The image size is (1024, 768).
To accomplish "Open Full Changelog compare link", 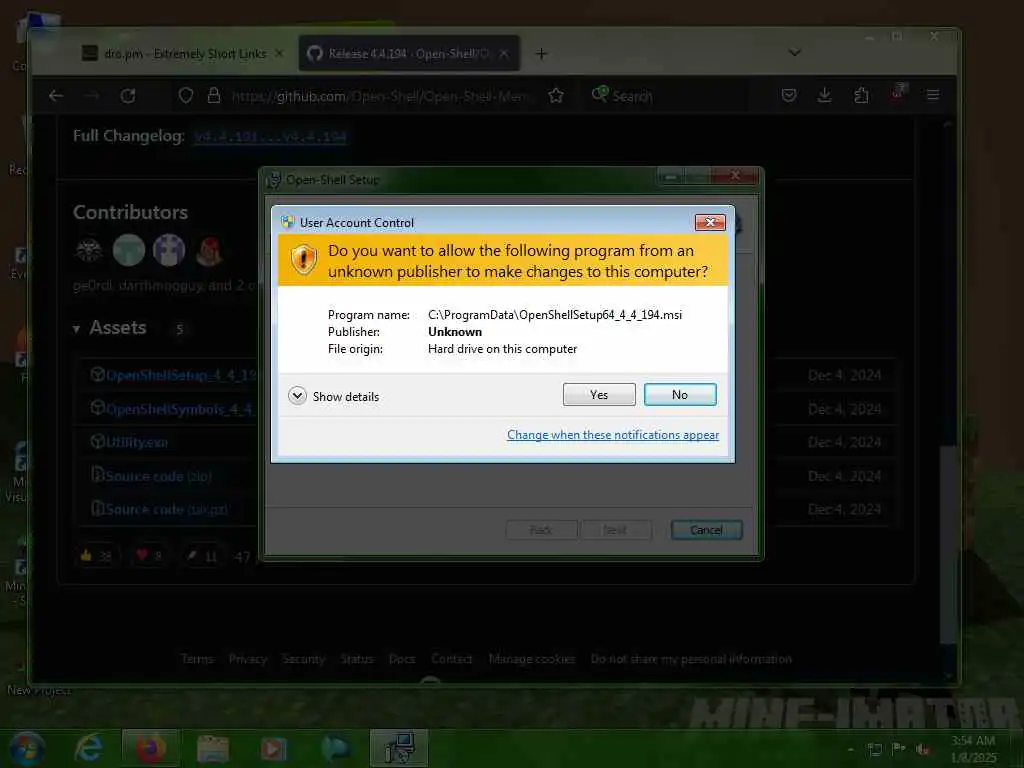I will 270,136.
